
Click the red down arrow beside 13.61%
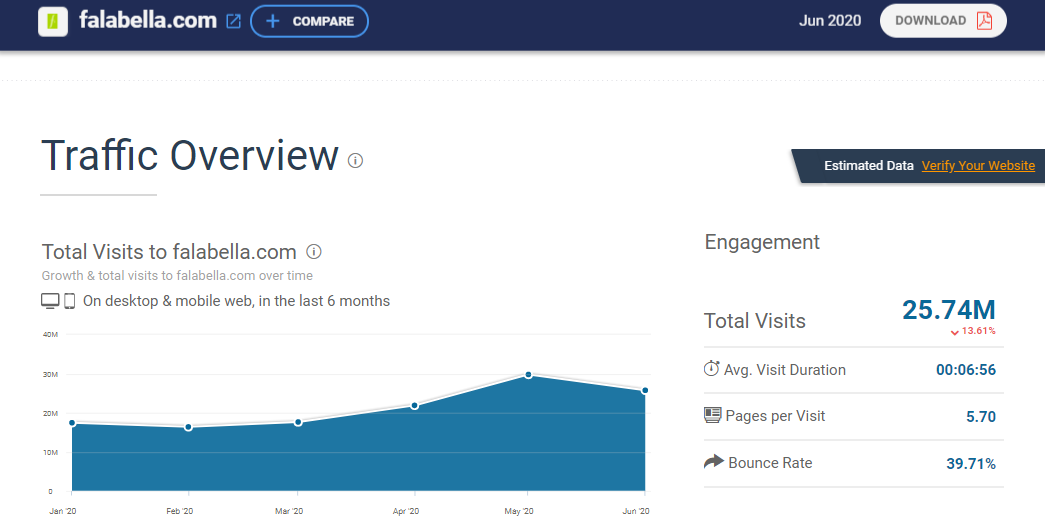click(x=954, y=332)
